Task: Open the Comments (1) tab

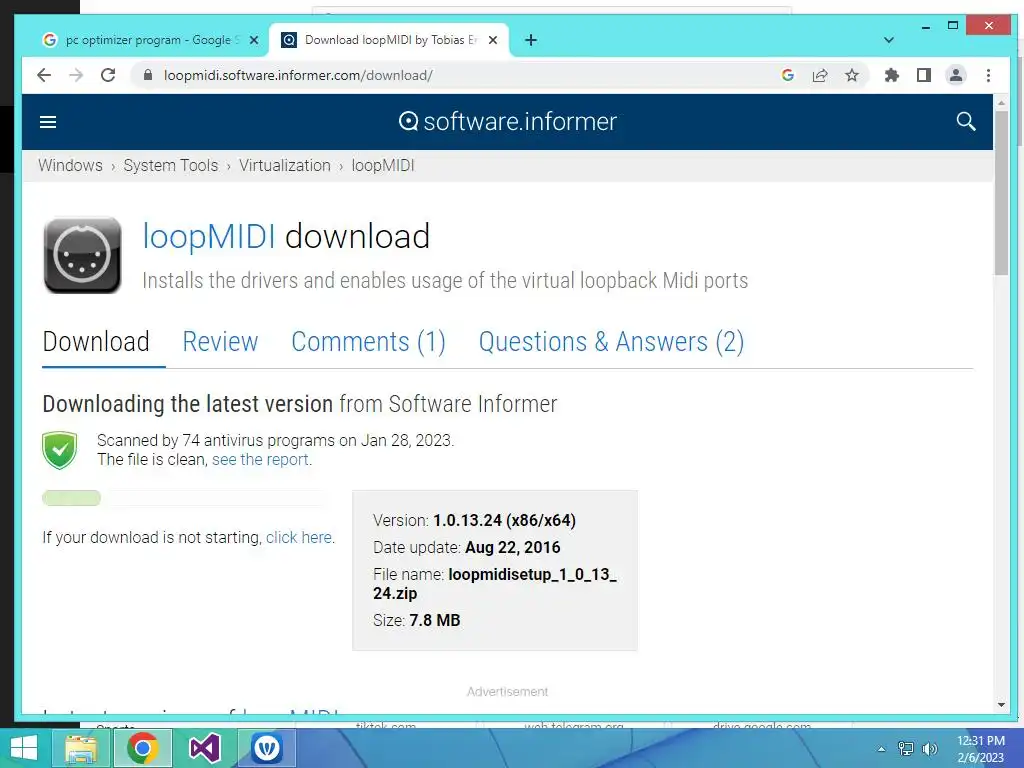Action: point(368,342)
